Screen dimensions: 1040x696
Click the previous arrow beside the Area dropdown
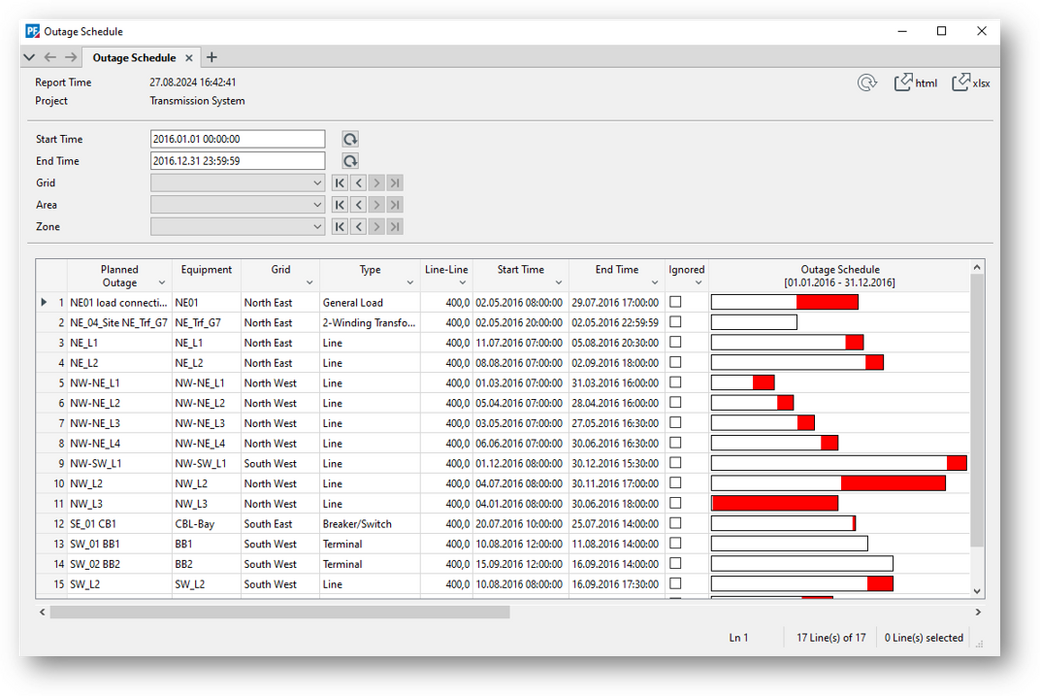point(357,204)
